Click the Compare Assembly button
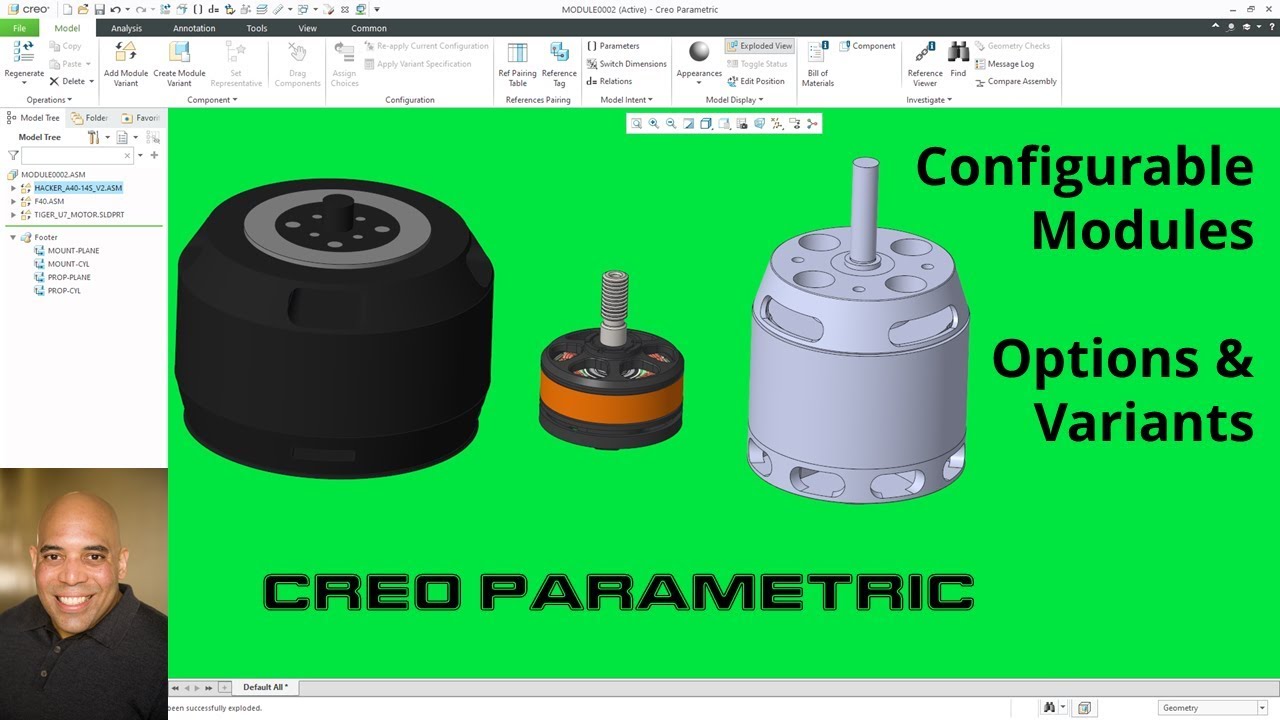This screenshot has width=1280, height=720. point(1015,82)
